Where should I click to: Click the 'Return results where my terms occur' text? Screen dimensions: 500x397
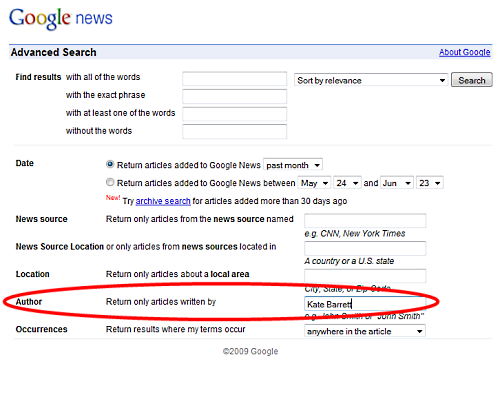(175, 329)
